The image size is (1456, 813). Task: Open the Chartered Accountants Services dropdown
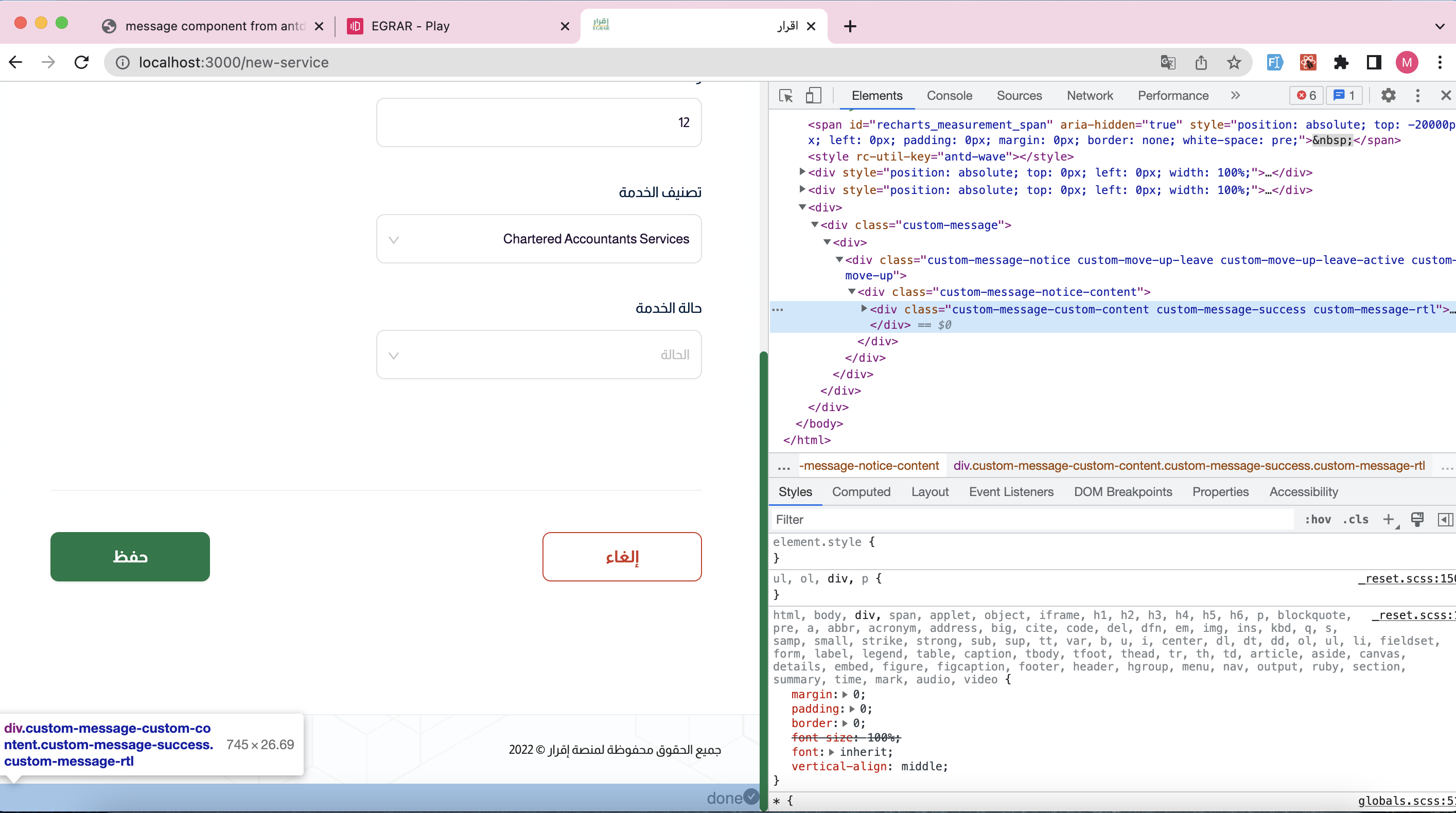tap(539, 239)
